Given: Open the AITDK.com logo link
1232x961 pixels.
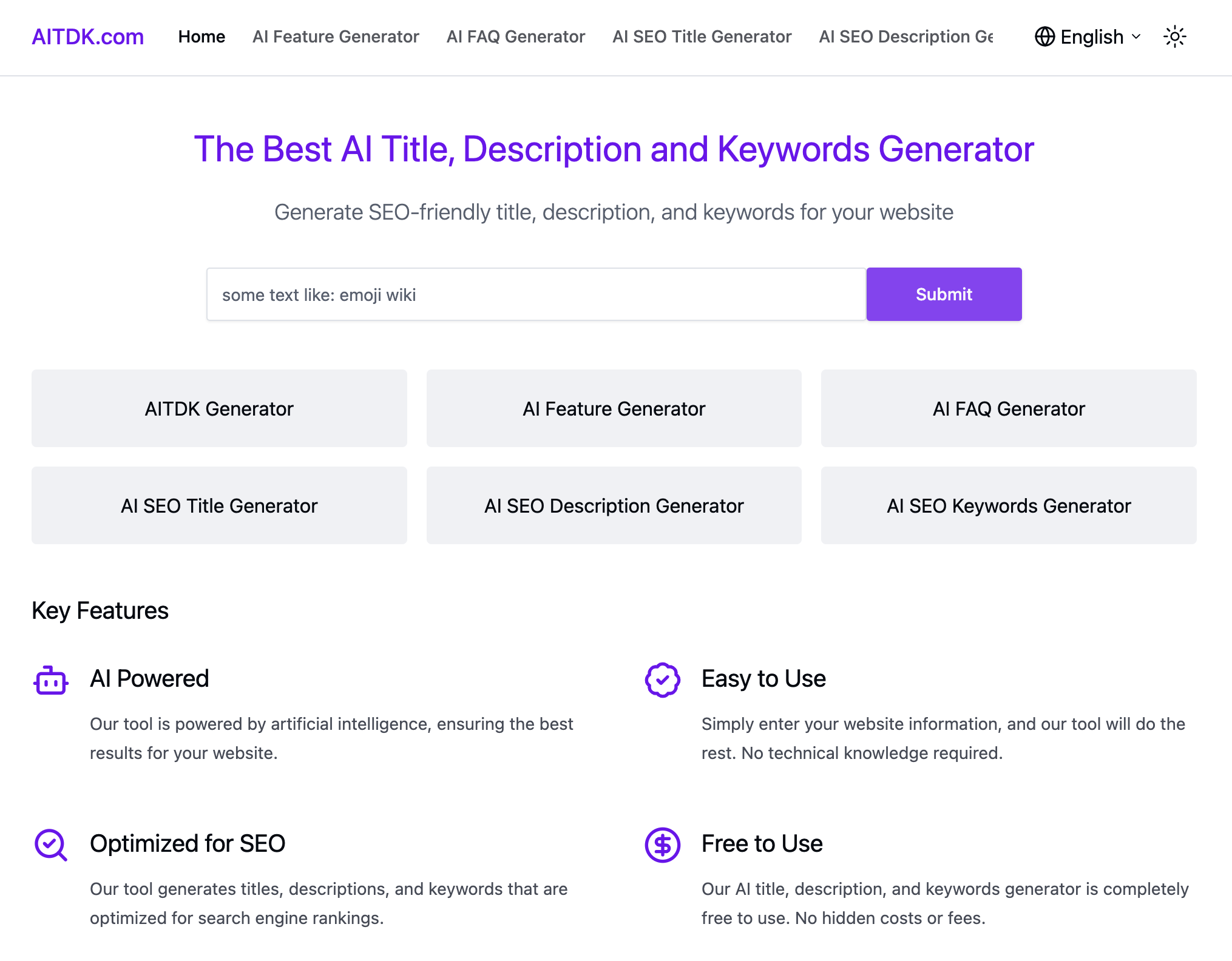Looking at the screenshot, I should point(87,37).
